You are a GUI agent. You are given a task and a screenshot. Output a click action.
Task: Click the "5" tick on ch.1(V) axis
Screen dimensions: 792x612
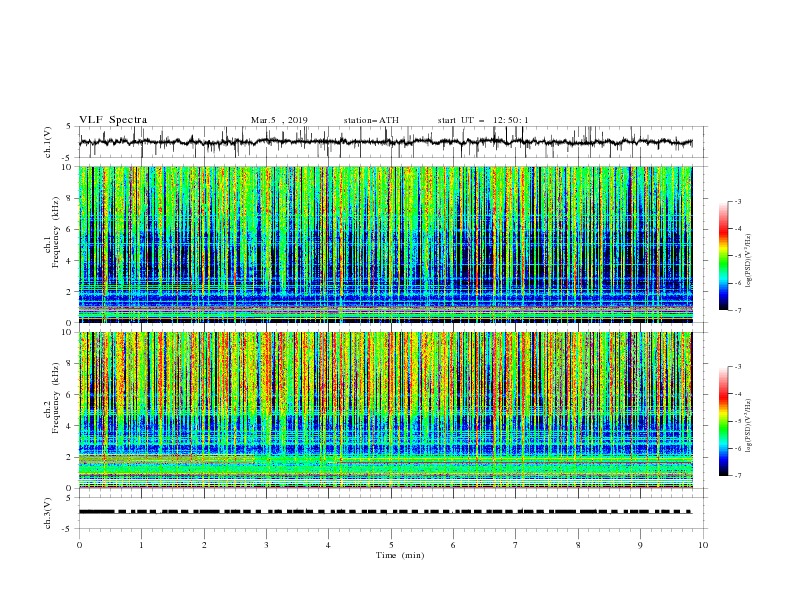(x=69, y=127)
